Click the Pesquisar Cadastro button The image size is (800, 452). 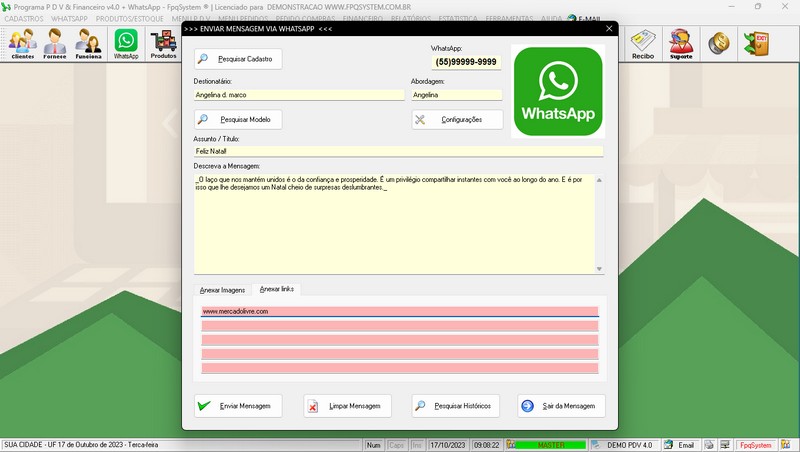tap(238, 59)
